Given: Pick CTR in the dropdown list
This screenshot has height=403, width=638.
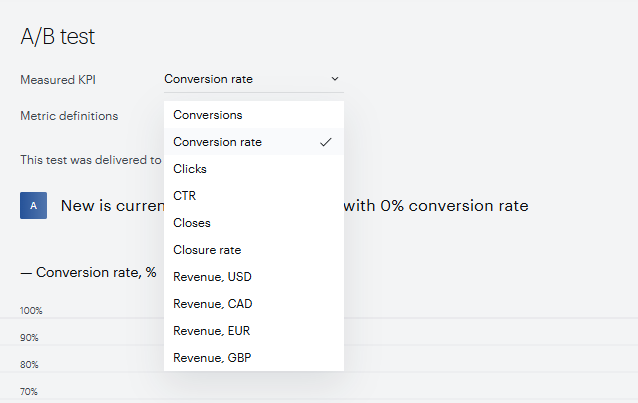Looking at the screenshot, I should coord(253,195).
